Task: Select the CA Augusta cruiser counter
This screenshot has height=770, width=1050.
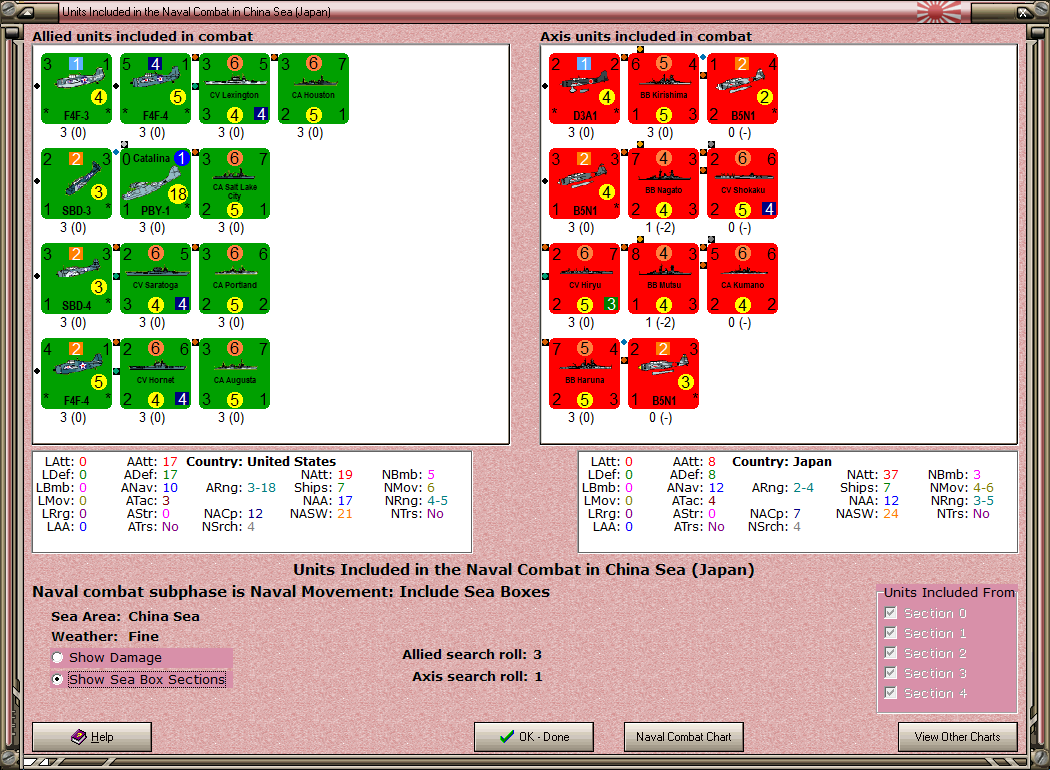Action: 234,374
